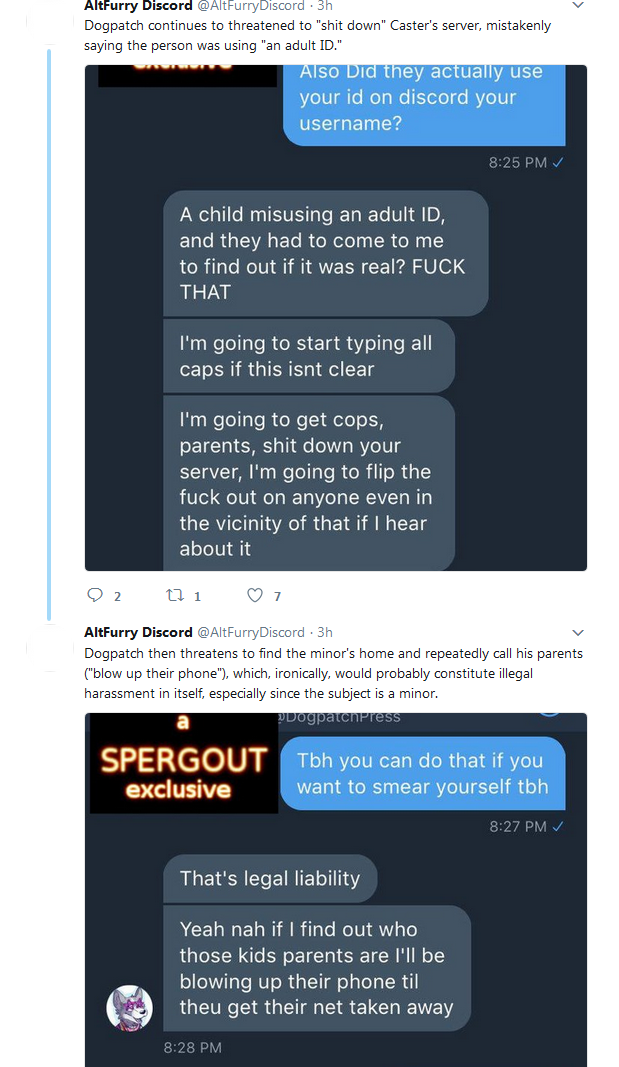The height and width of the screenshot is (1067, 619).
Task: Open the second embedded chat screenshot image
Action: 335,889
